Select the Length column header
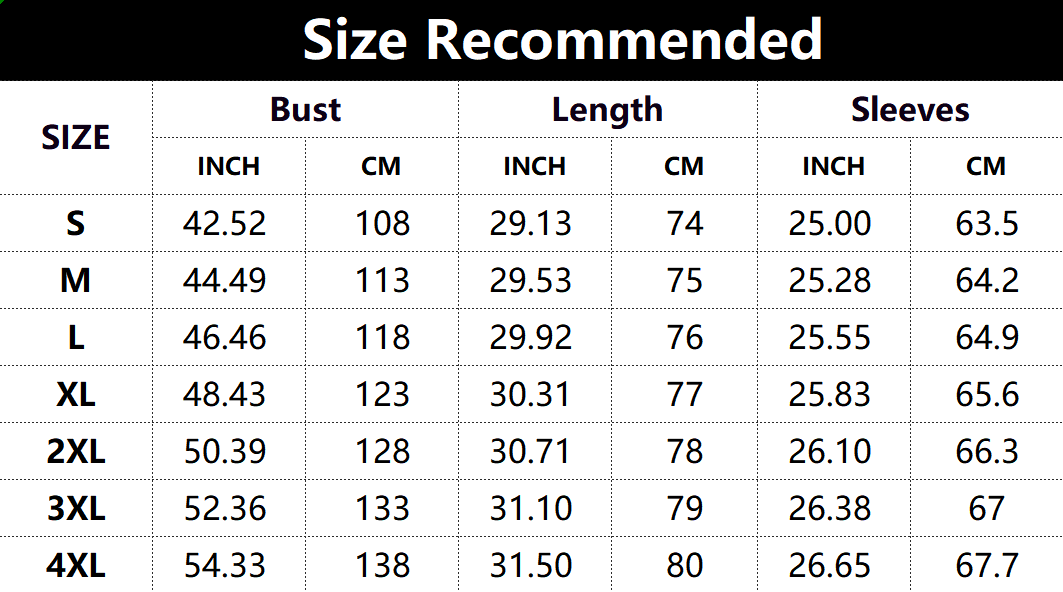This screenshot has height=592, width=1063. (x=607, y=109)
